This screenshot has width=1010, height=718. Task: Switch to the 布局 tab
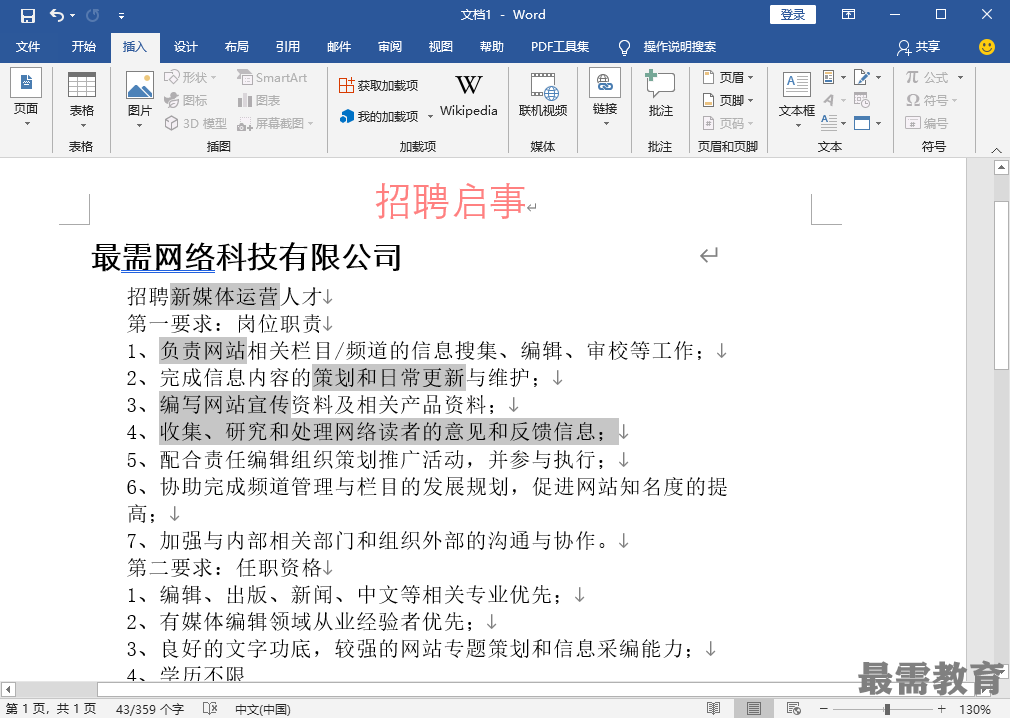pos(236,46)
